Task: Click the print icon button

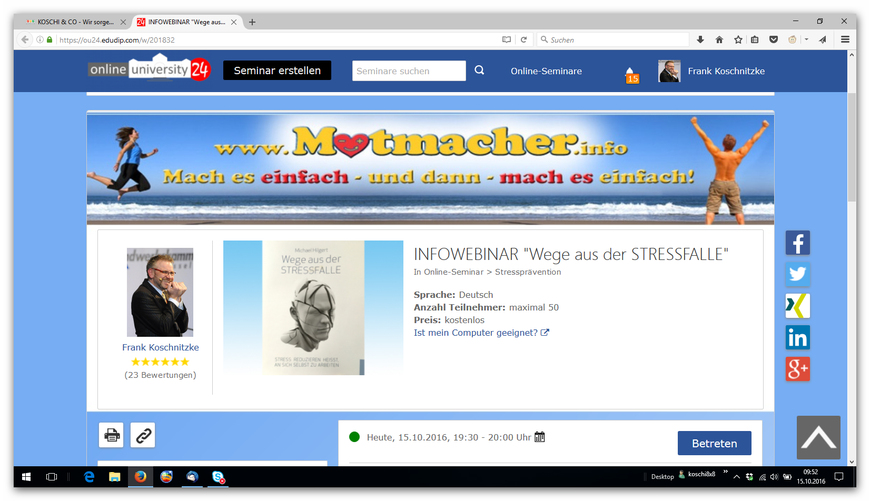Action: point(112,435)
